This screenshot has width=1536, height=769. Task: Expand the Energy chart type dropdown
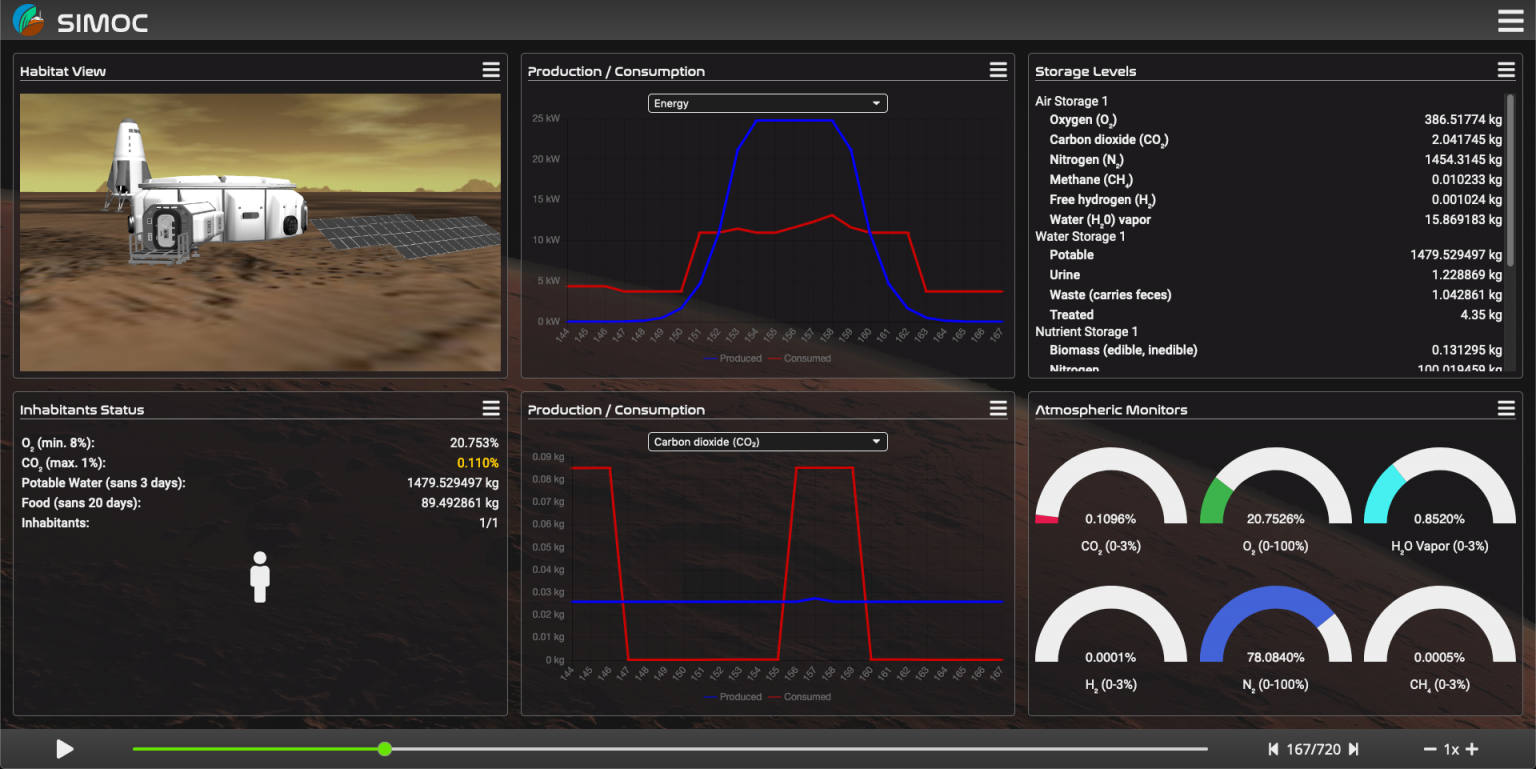767,103
